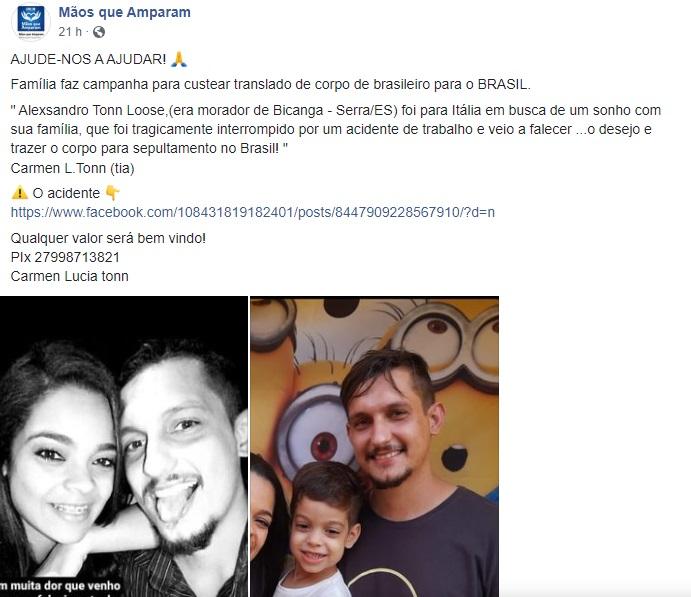Viewport: 691px width, 597px height.
Task: Open the black and white couple photo
Action: [x=124, y=446]
